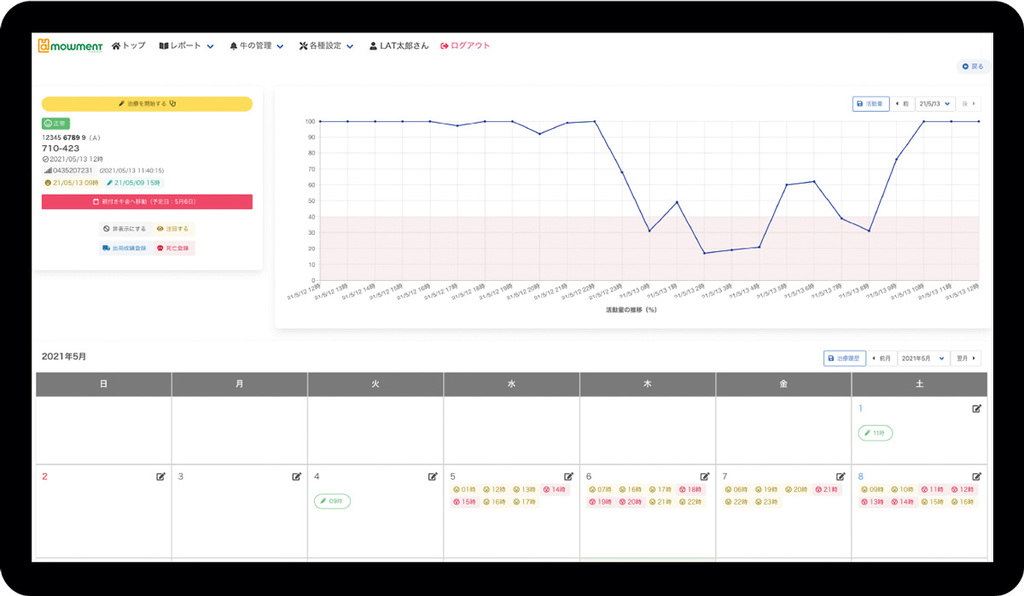Image resolution: width=1024 pixels, height=596 pixels.
Task: Click the green 09時 treatment badge on May 4
Action: click(x=331, y=501)
